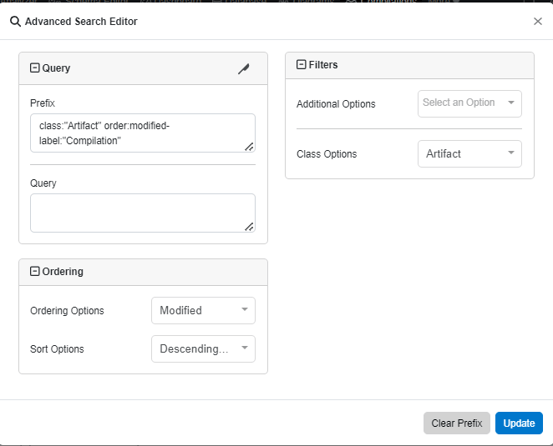Click the resize handle of Query field

tap(249, 226)
